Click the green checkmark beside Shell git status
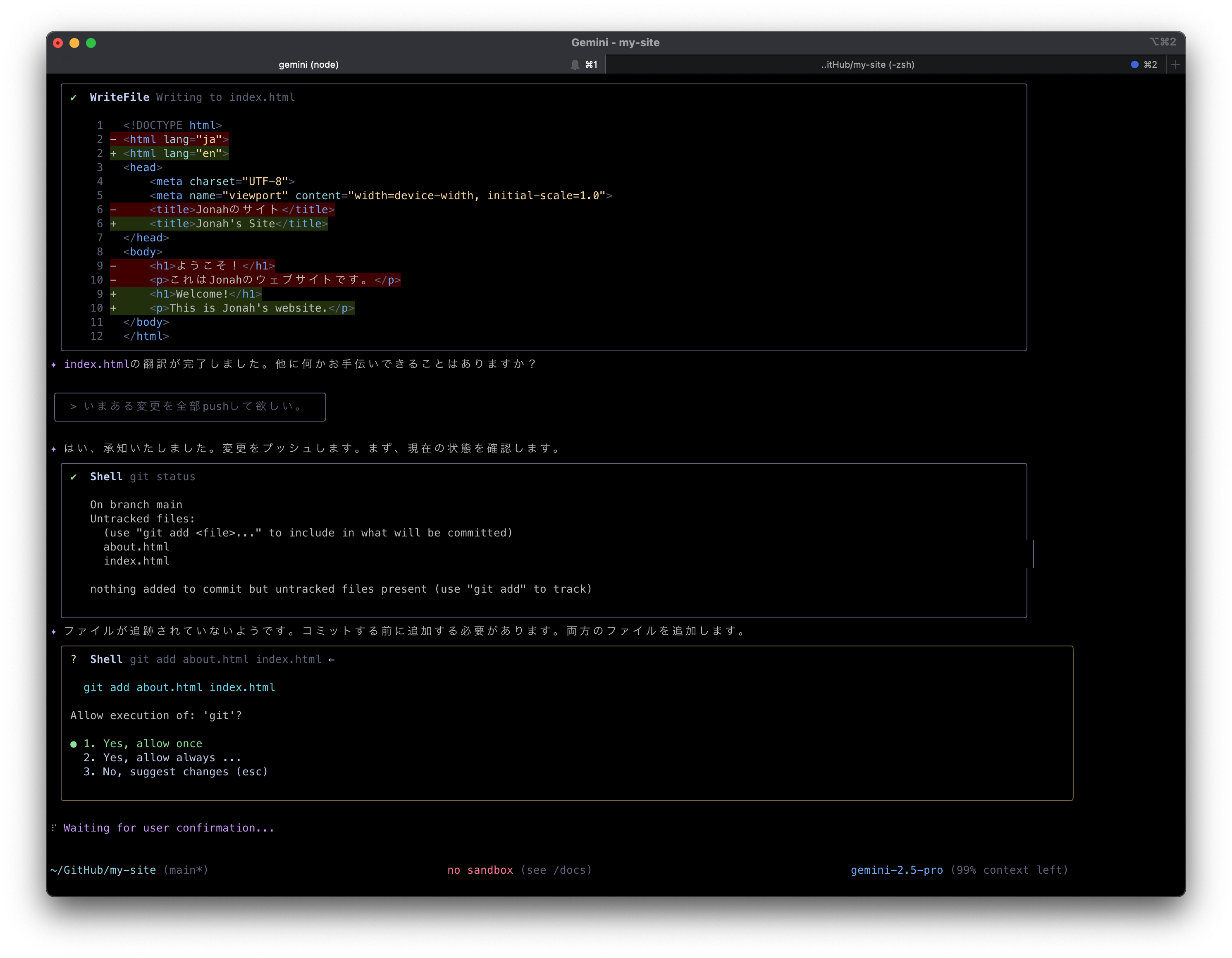 pyautogui.click(x=73, y=477)
